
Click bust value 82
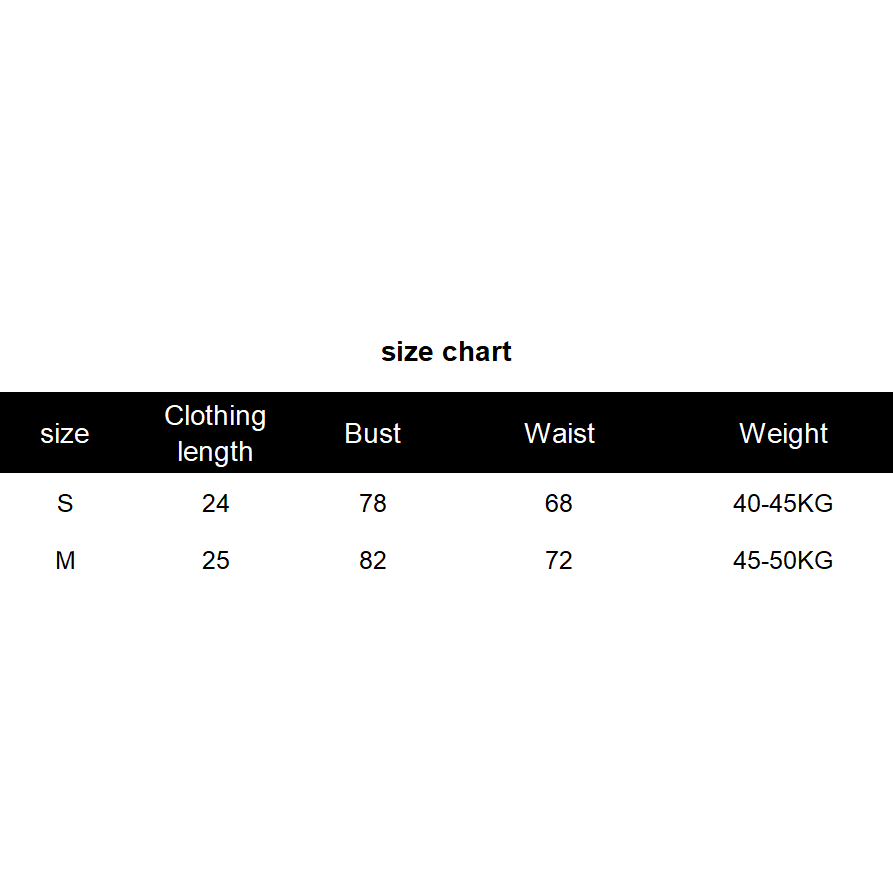[372, 561]
